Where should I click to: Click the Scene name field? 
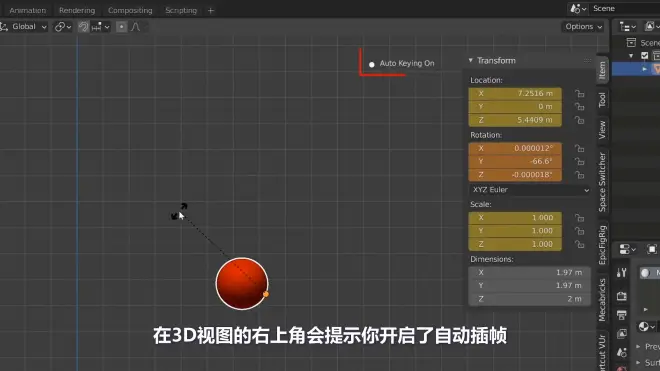(625, 9)
